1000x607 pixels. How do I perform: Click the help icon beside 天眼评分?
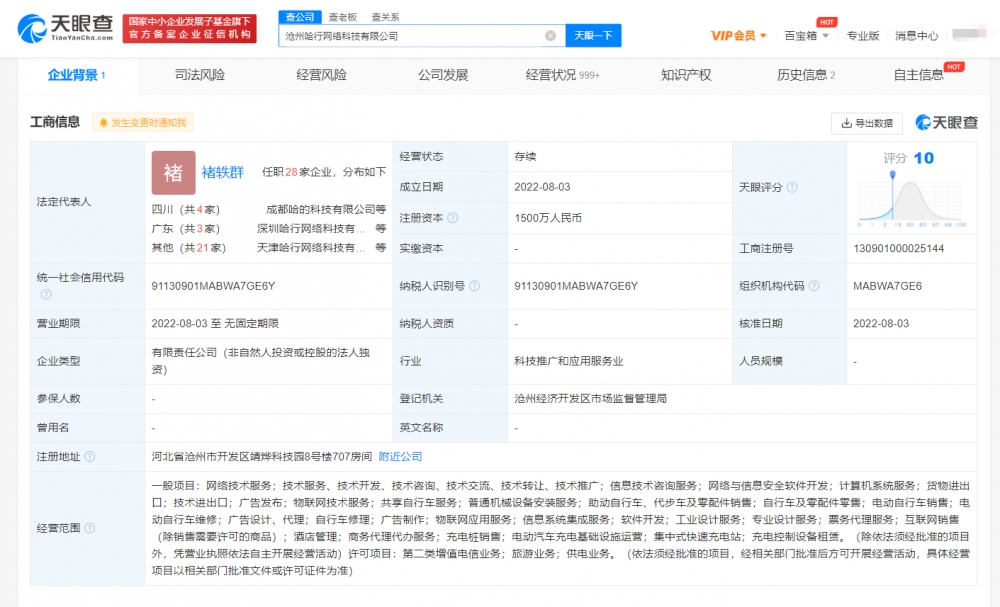[792, 187]
